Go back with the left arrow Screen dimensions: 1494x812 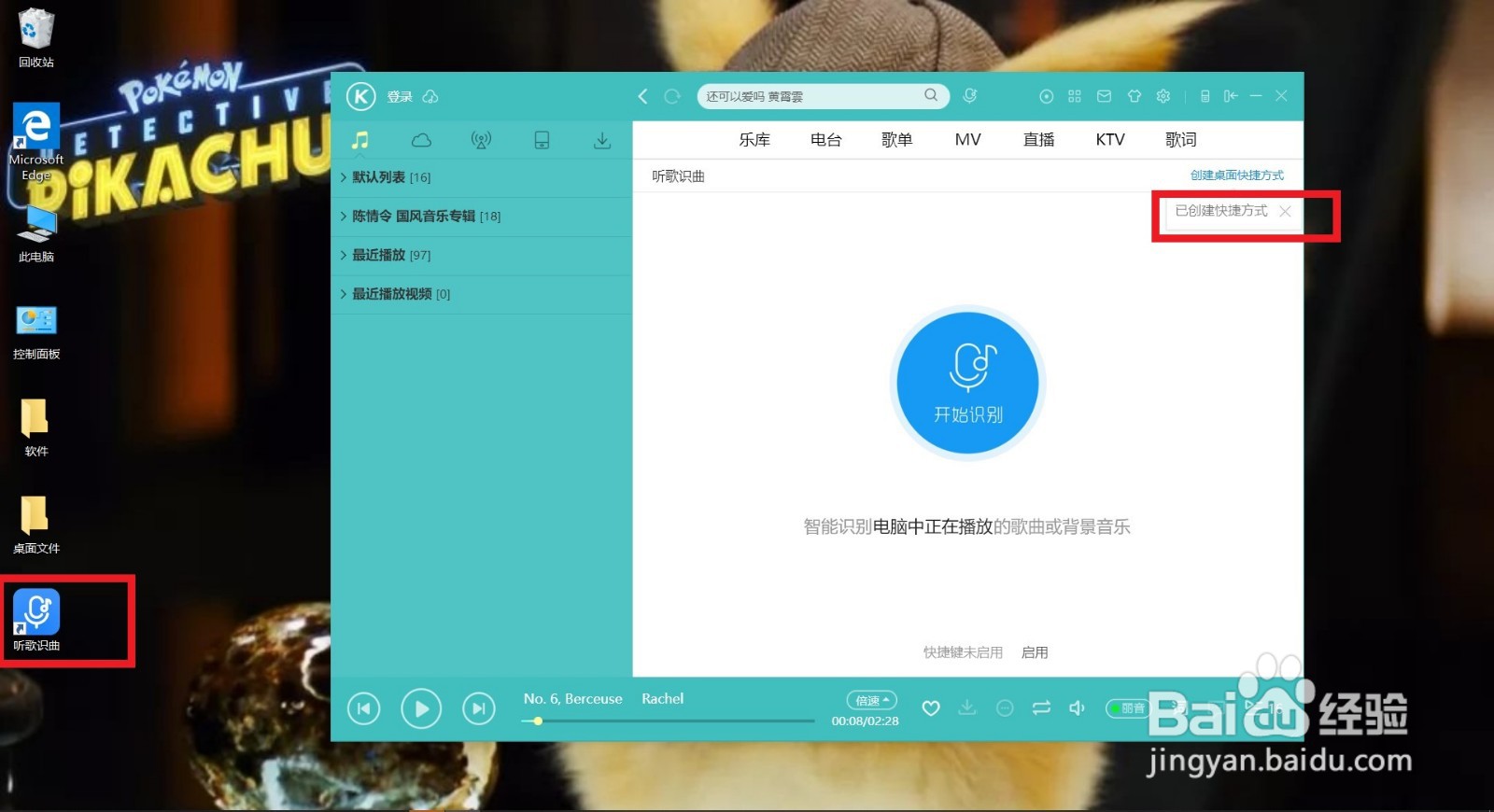click(642, 96)
